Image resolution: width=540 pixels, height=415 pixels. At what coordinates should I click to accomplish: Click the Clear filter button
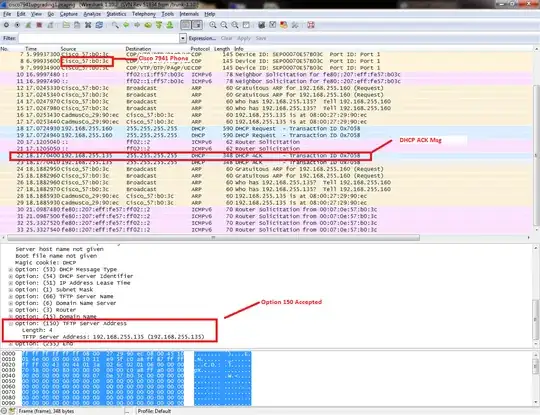pos(226,38)
